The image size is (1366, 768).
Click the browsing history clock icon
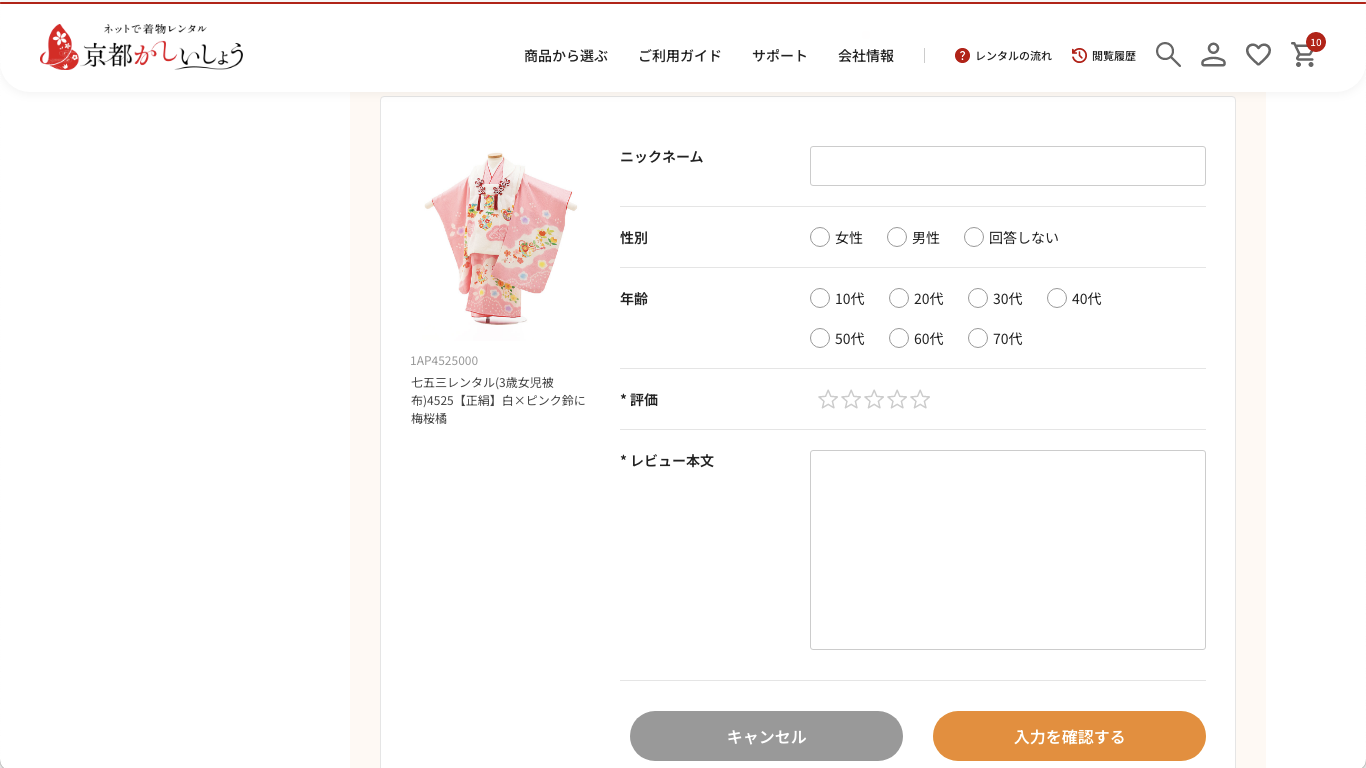click(1079, 56)
